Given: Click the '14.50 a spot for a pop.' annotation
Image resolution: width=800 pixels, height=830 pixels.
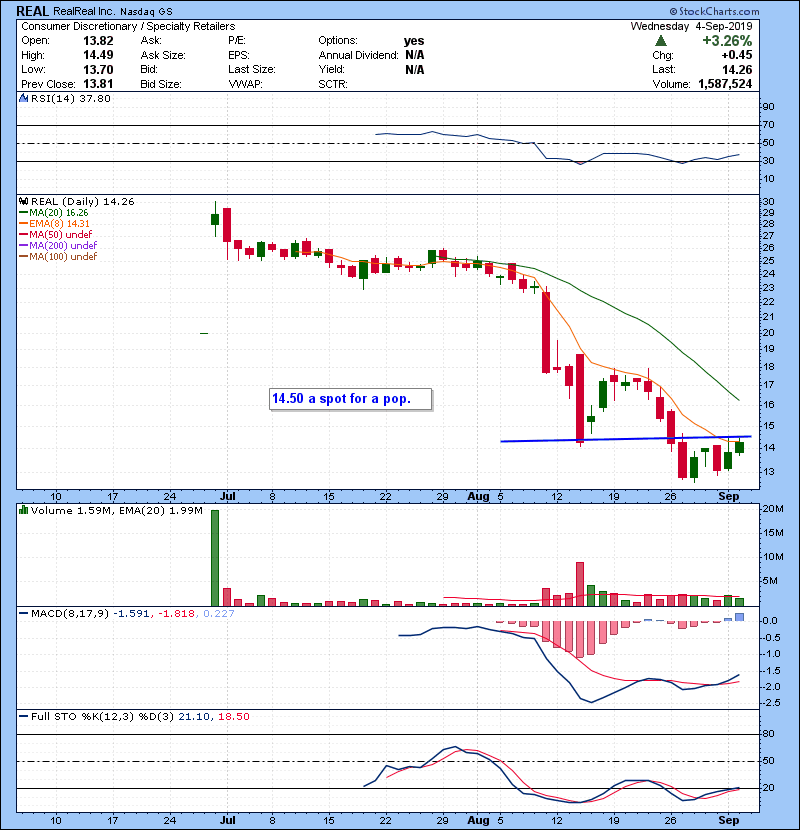Looking at the screenshot, I should [x=350, y=399].
